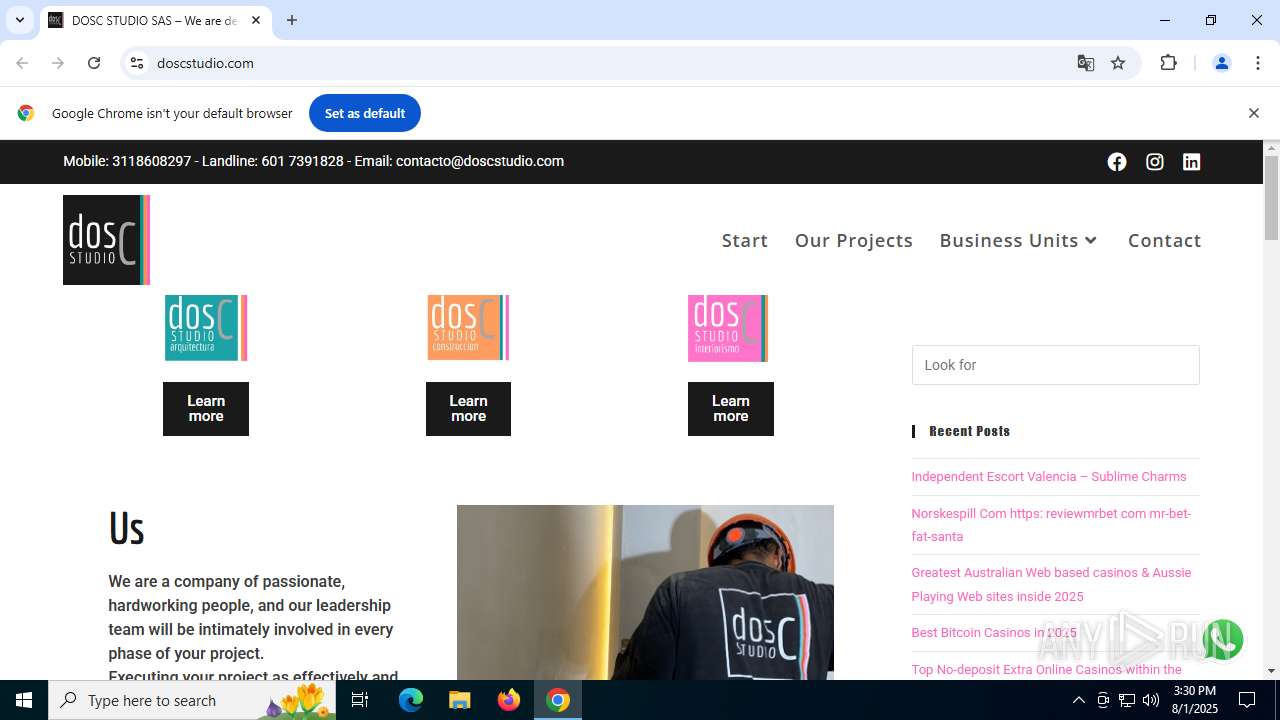
Task: Open Task View on the taskbar
Action: coord(360,700)
